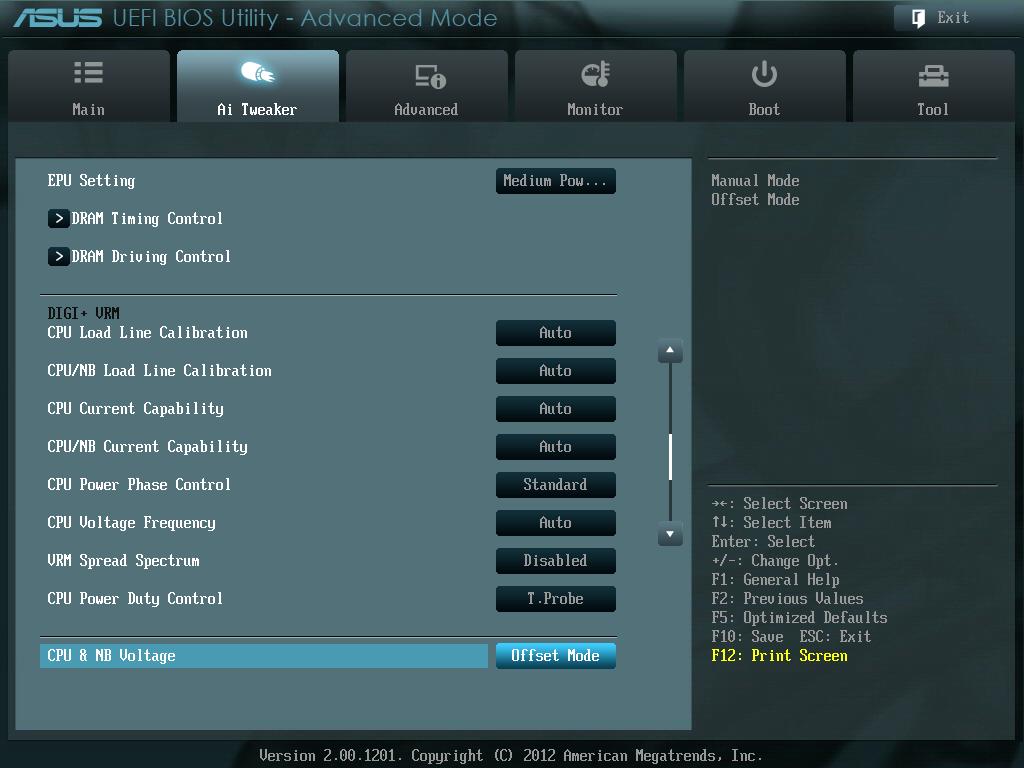Click F5: Optimized Defaults hint
This screenshot has height=768, width=1024.
click(x=799, y=618)
